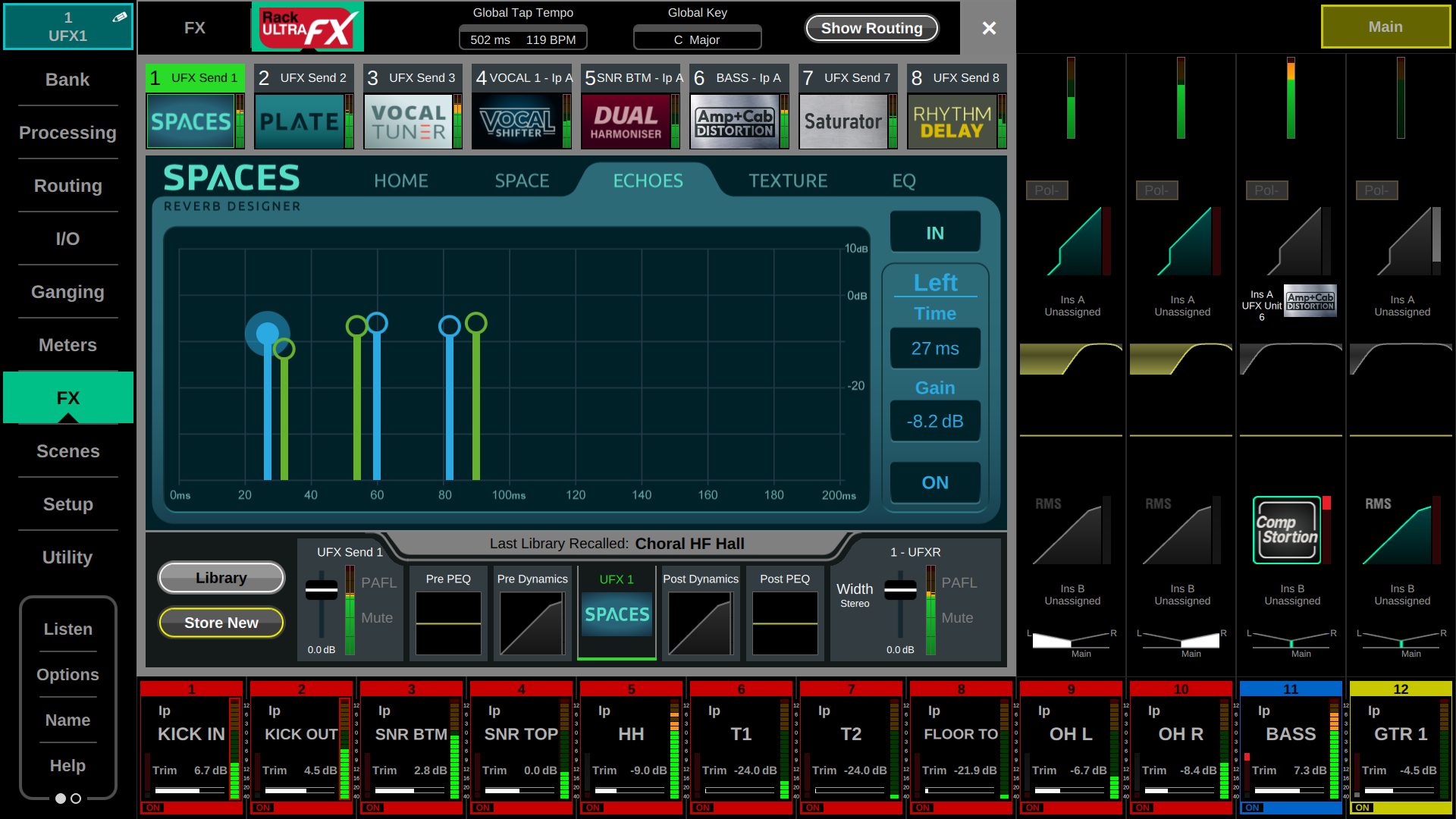Select the Vocal Shifter FX unit
The height and width of the screenshot is (819, 1456).
click(517, 121)
